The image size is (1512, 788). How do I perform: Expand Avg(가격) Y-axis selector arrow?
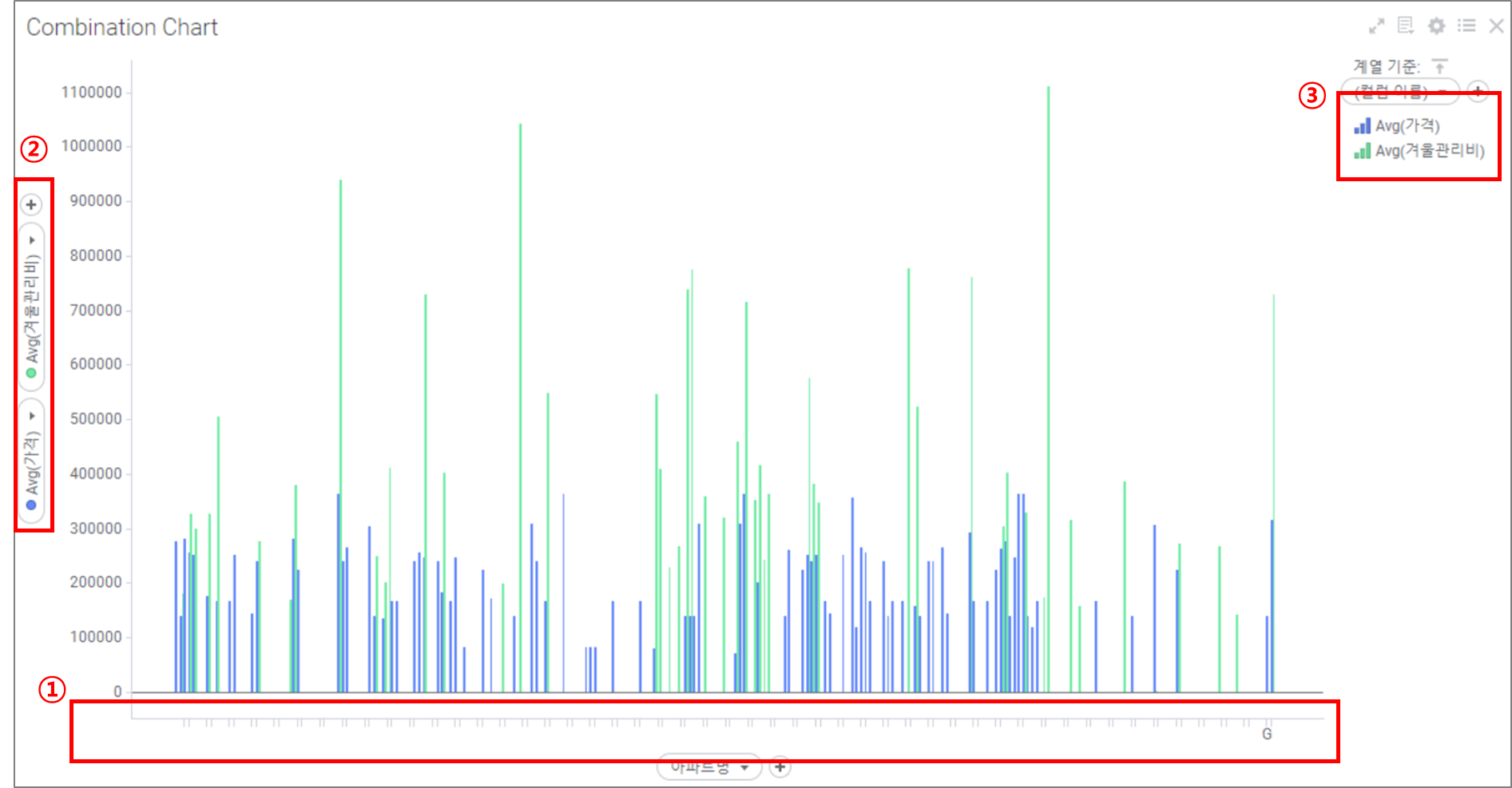pyautogui.click(x=32, y=416)
